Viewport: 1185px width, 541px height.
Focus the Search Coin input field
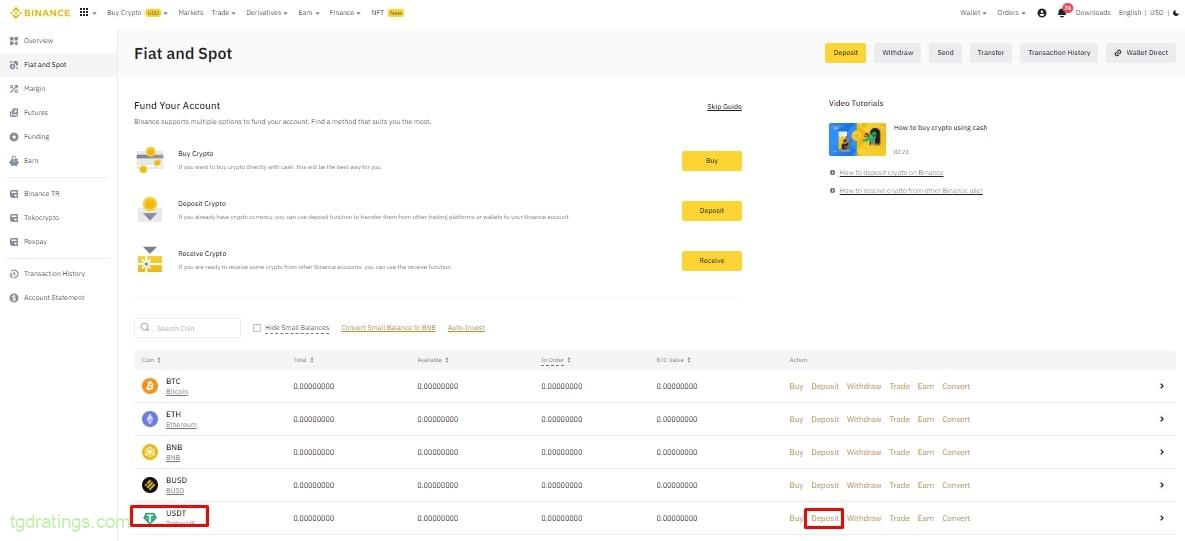pos(187,328)
